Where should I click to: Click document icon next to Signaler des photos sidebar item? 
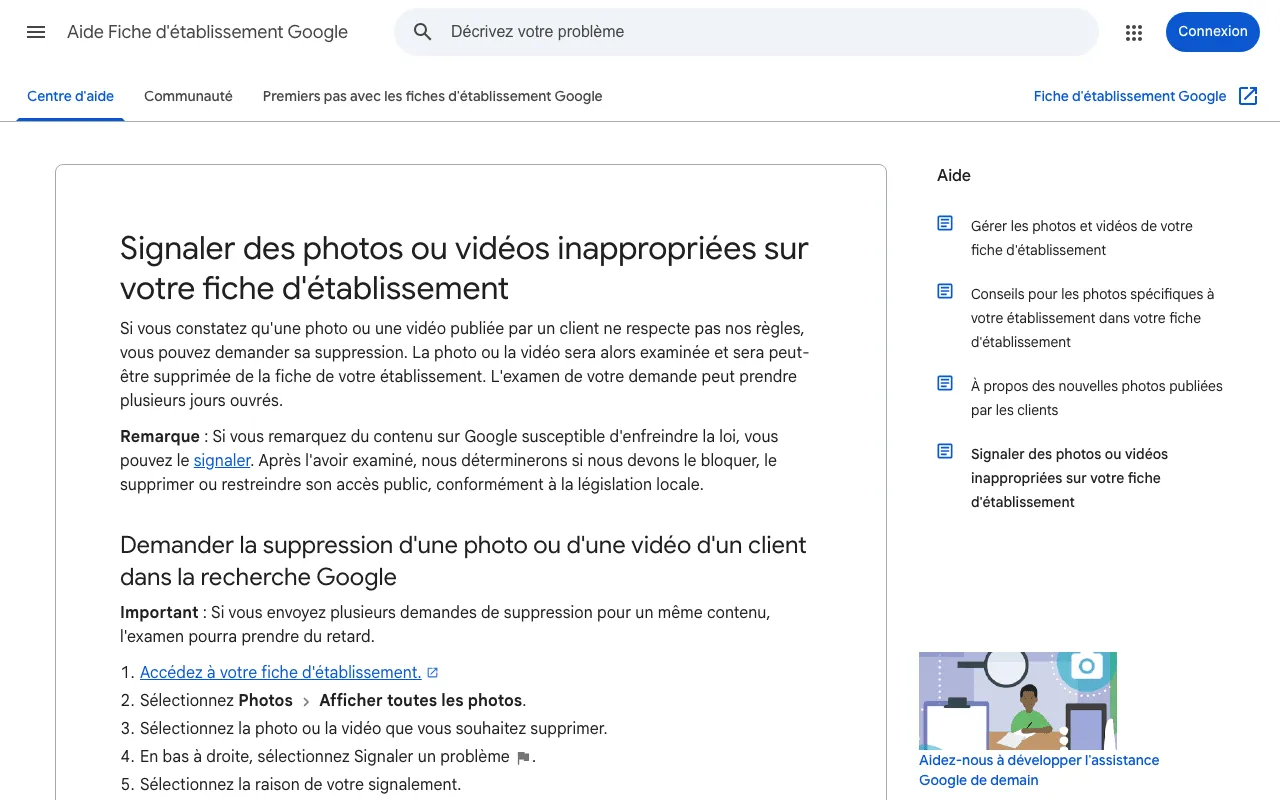(x=945, y=451)
